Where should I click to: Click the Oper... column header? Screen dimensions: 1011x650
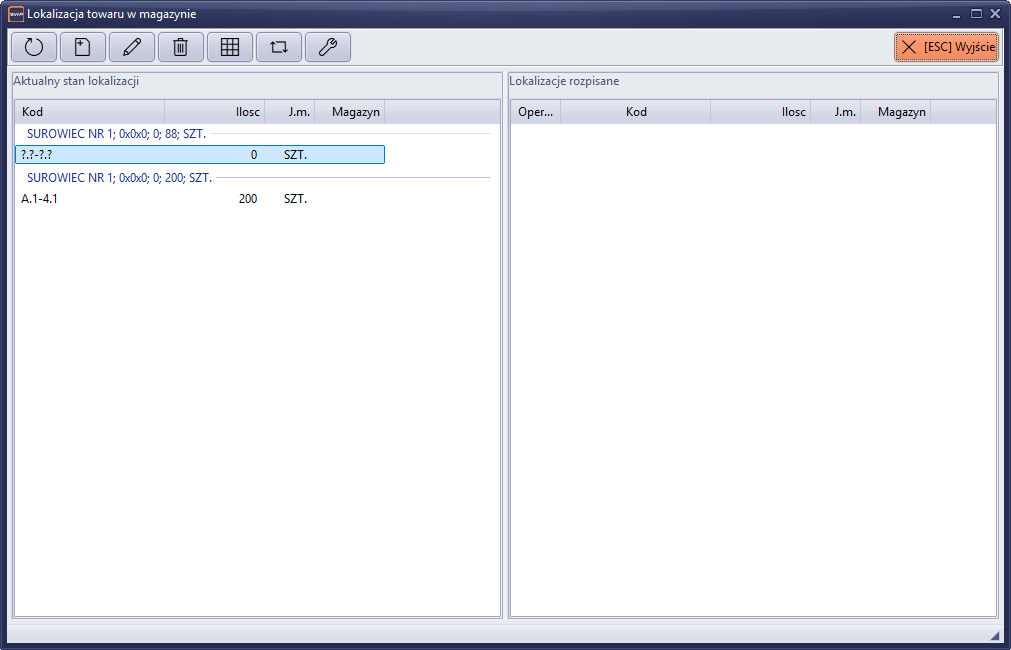coord(535,112)
